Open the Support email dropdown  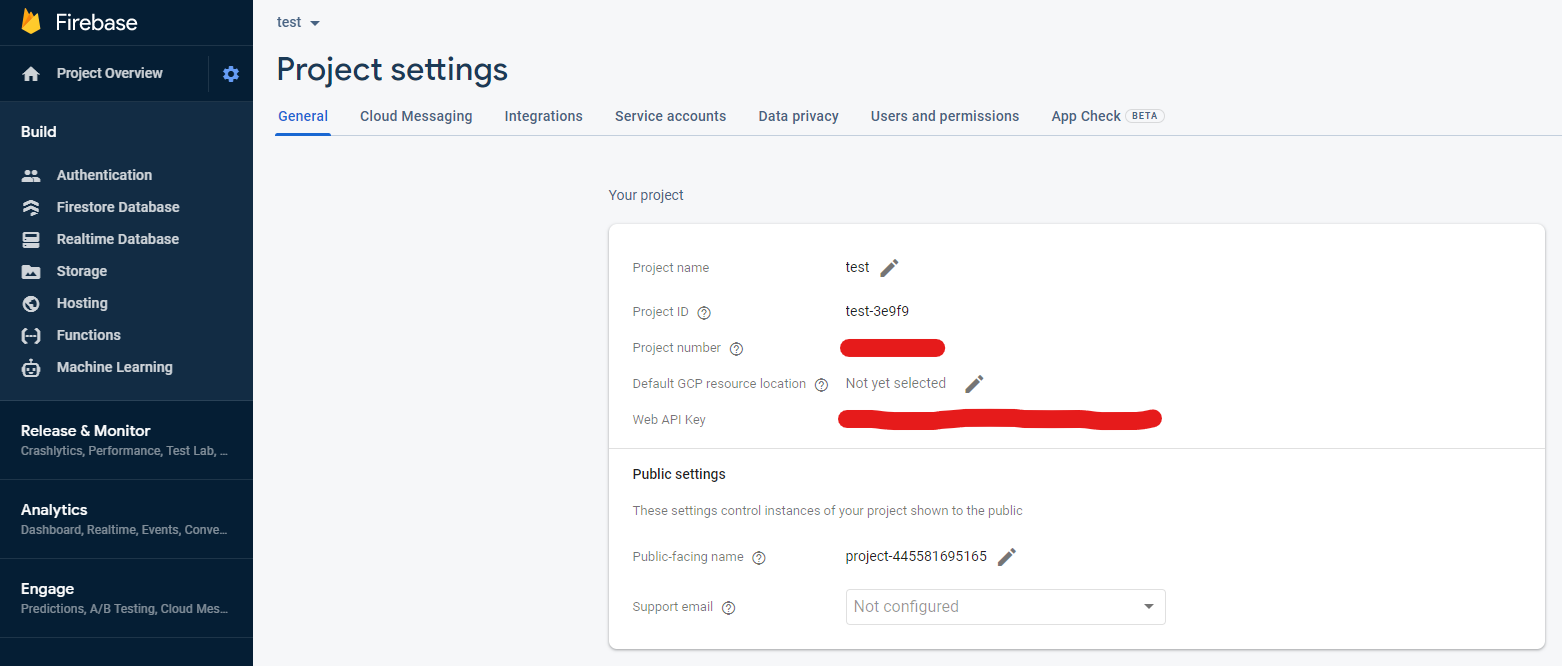[x=1004, y=606]
